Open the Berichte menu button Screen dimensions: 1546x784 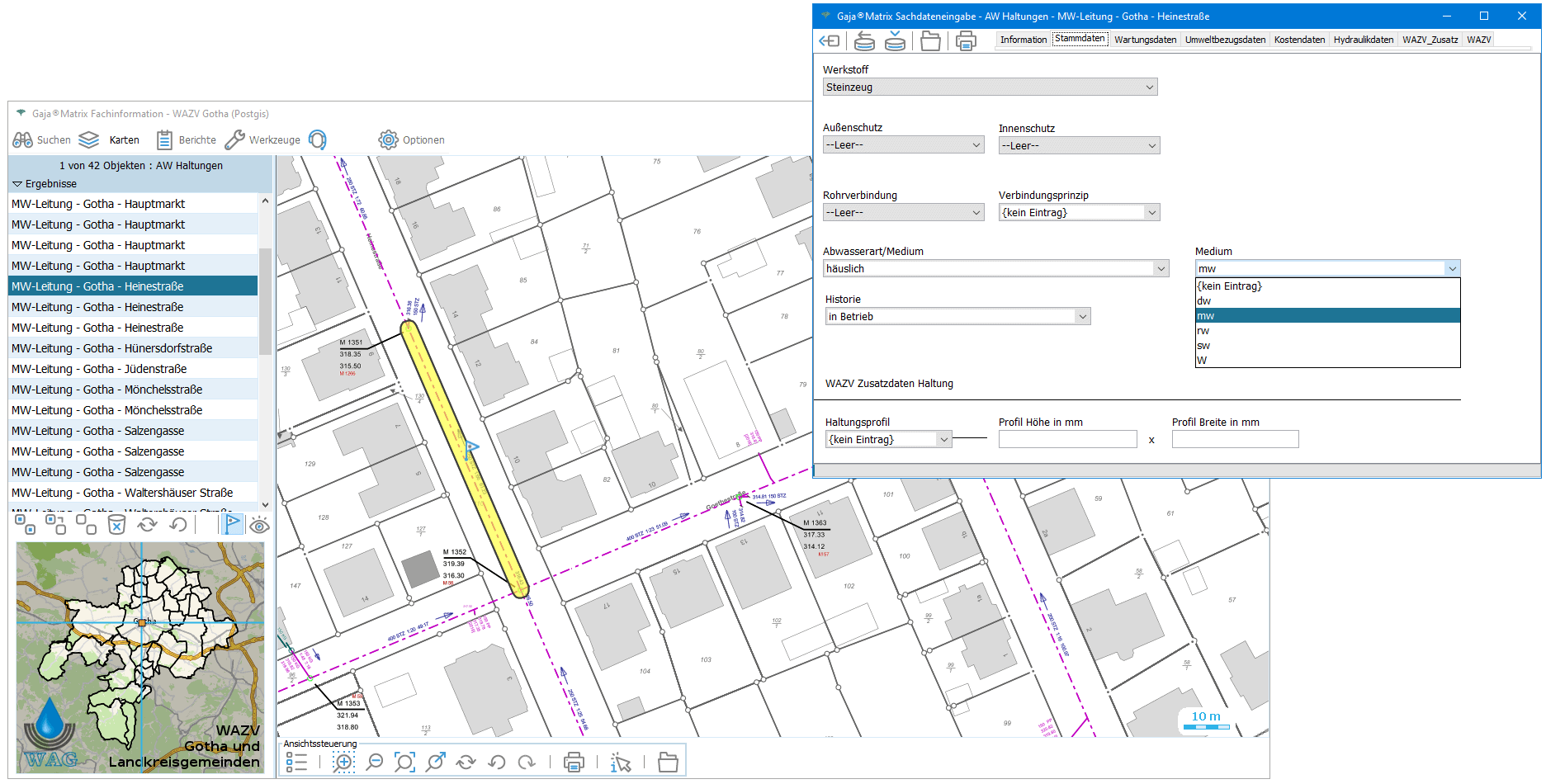pyautogui.click(x=187, y=140)
